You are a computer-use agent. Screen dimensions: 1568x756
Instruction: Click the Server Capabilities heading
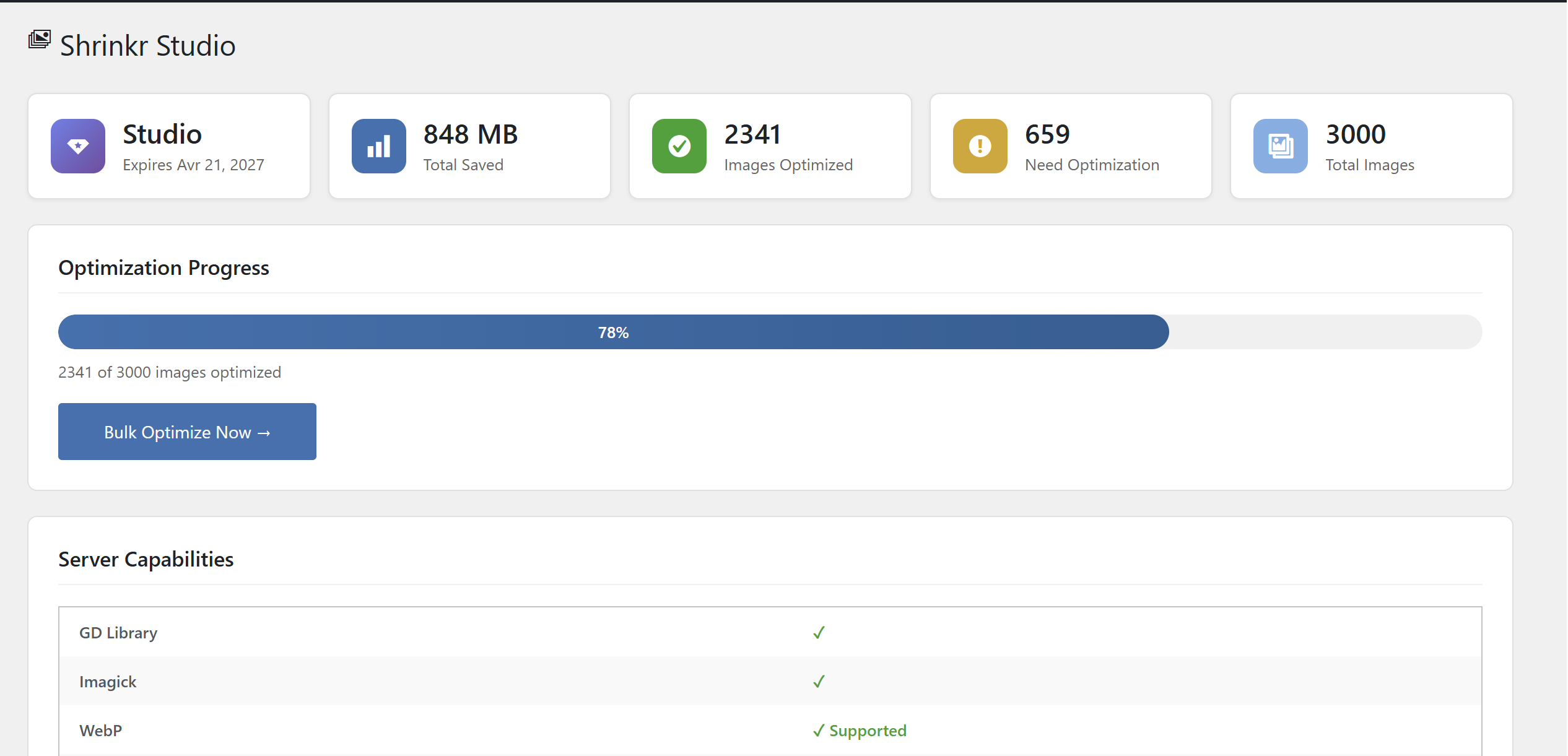click(146, 559)
